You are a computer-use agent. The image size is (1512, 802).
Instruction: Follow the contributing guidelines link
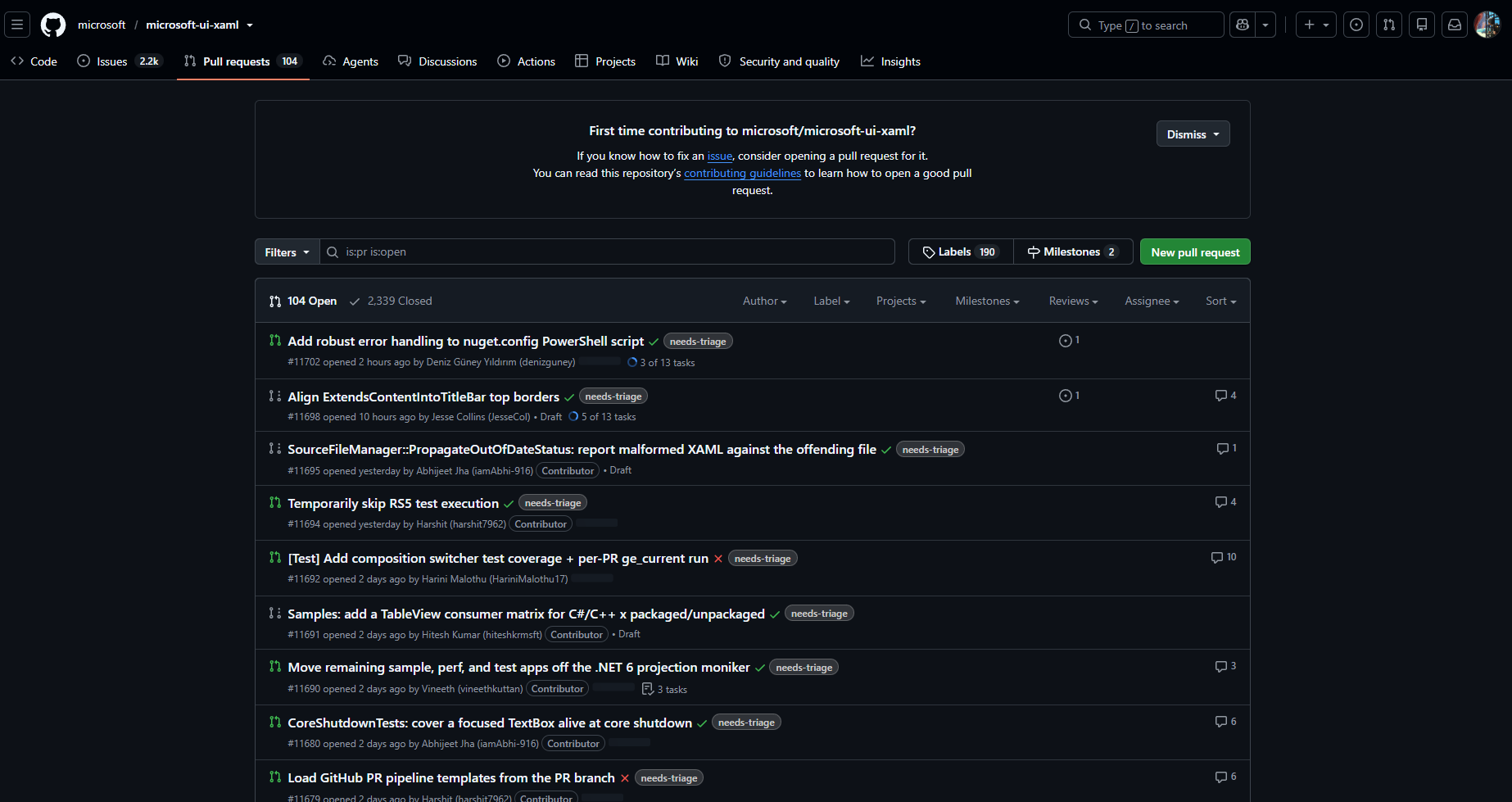pyautogui.click(x=742, y=174)
